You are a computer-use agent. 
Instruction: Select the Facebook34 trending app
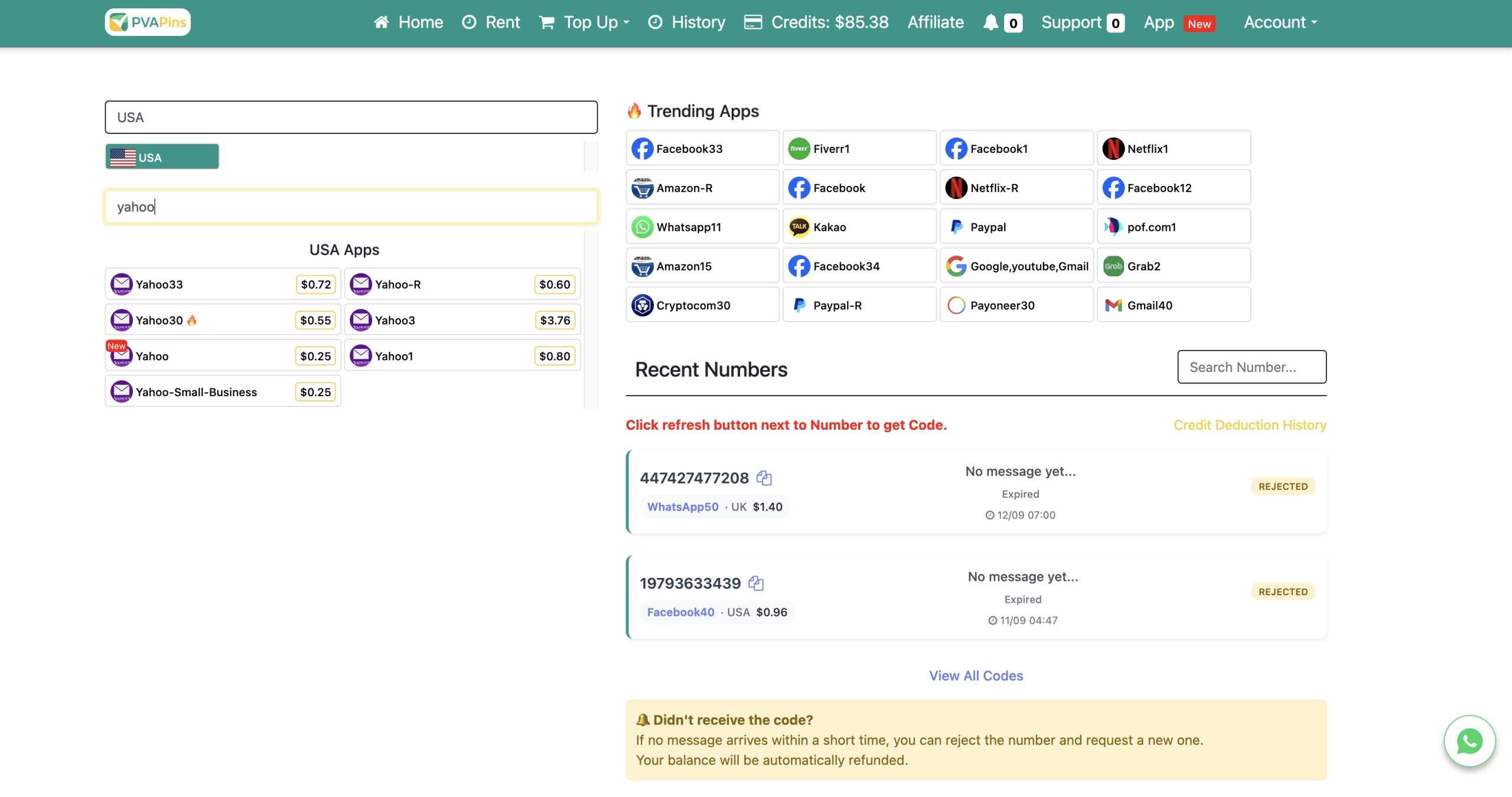click(x=859, y=266)
